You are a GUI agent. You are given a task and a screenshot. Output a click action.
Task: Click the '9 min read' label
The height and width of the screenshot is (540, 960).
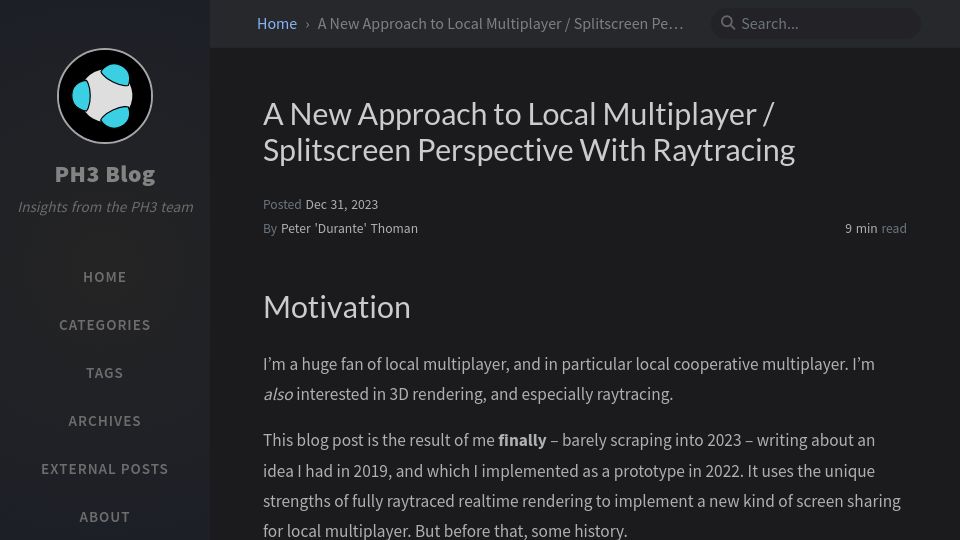click(x=876, y=228)
